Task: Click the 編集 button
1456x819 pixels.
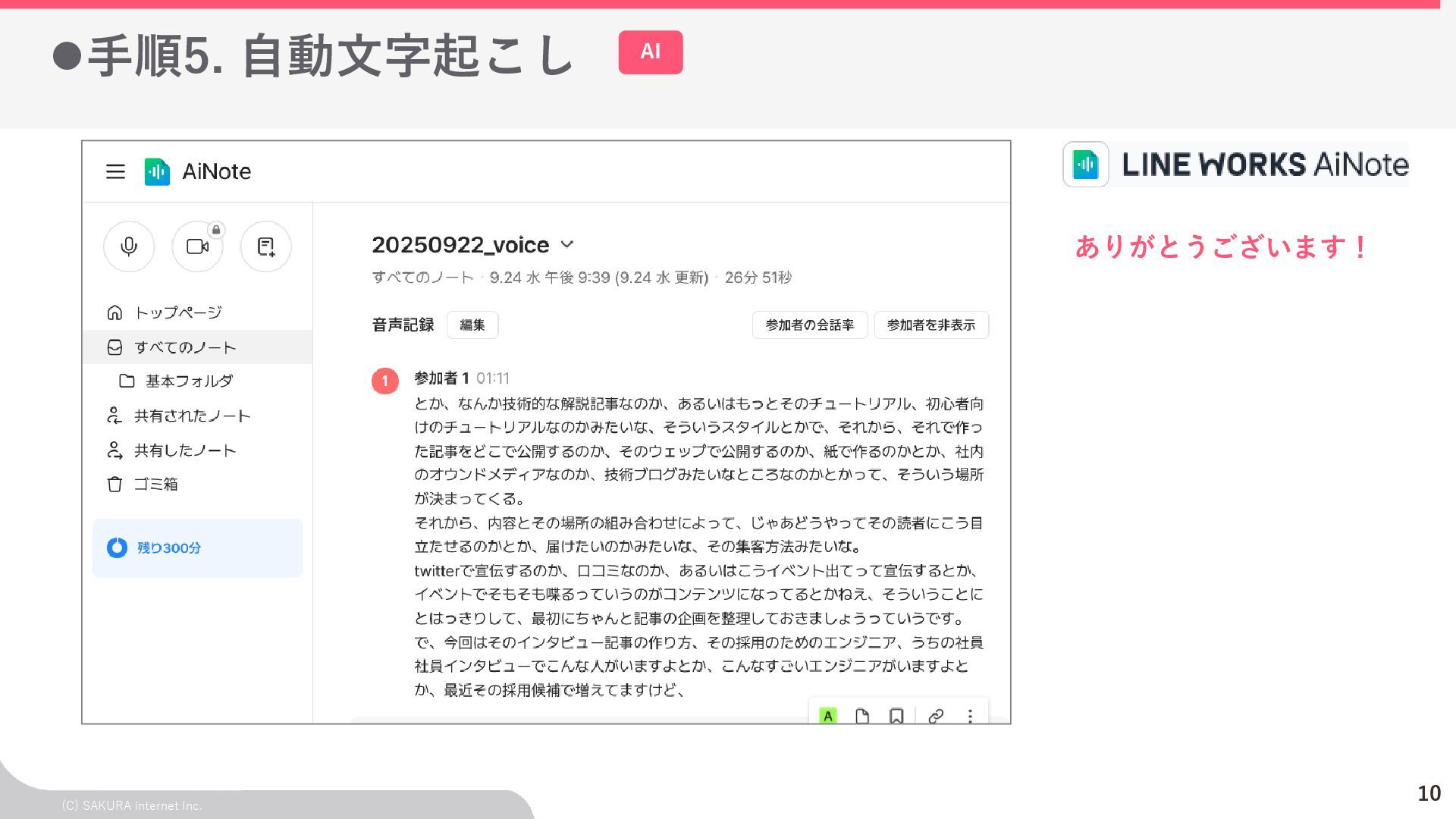Action: 472,325
